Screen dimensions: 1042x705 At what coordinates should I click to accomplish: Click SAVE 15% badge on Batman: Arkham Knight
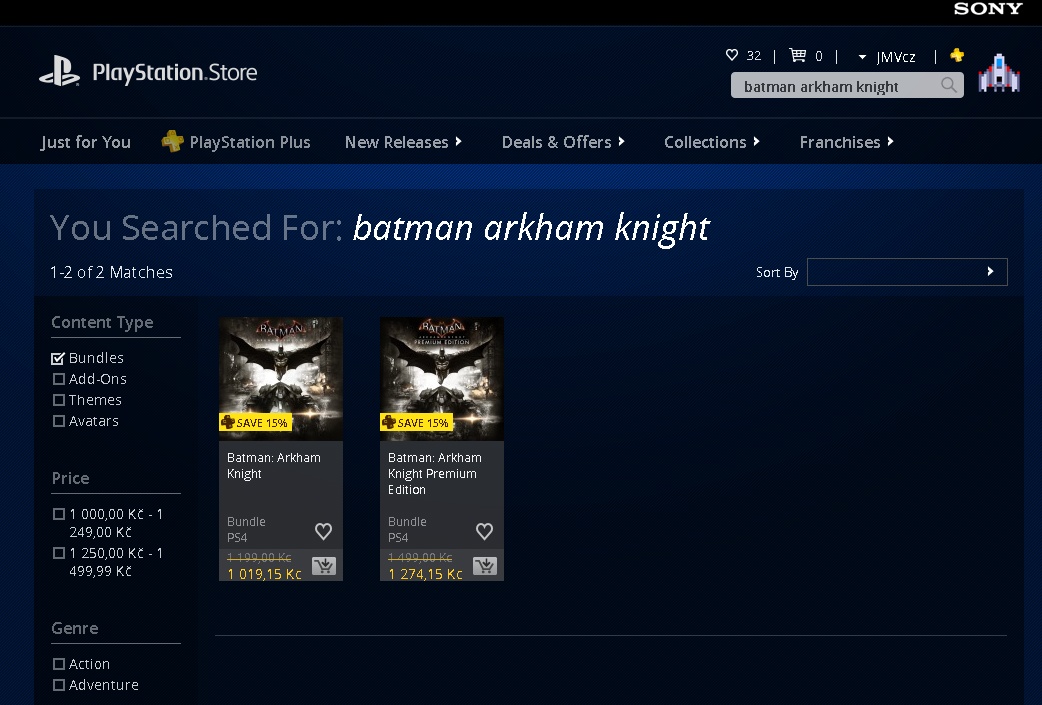[x=255, y=422]
